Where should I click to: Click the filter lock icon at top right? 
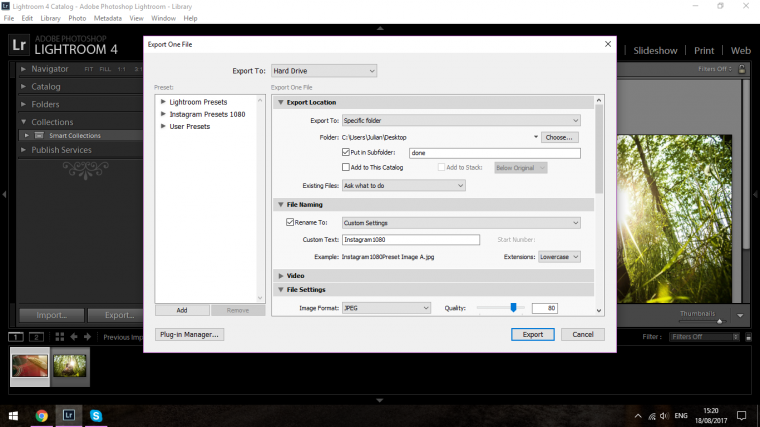742,69
